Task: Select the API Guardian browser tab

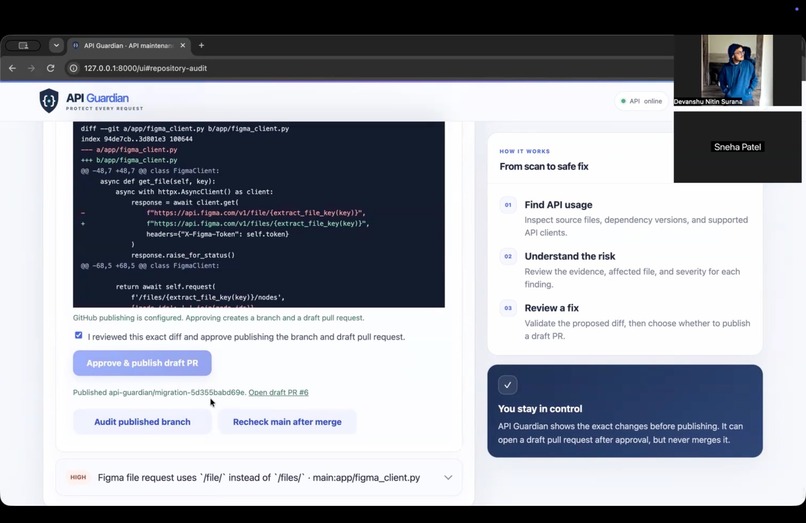Action: coord(129,45)
